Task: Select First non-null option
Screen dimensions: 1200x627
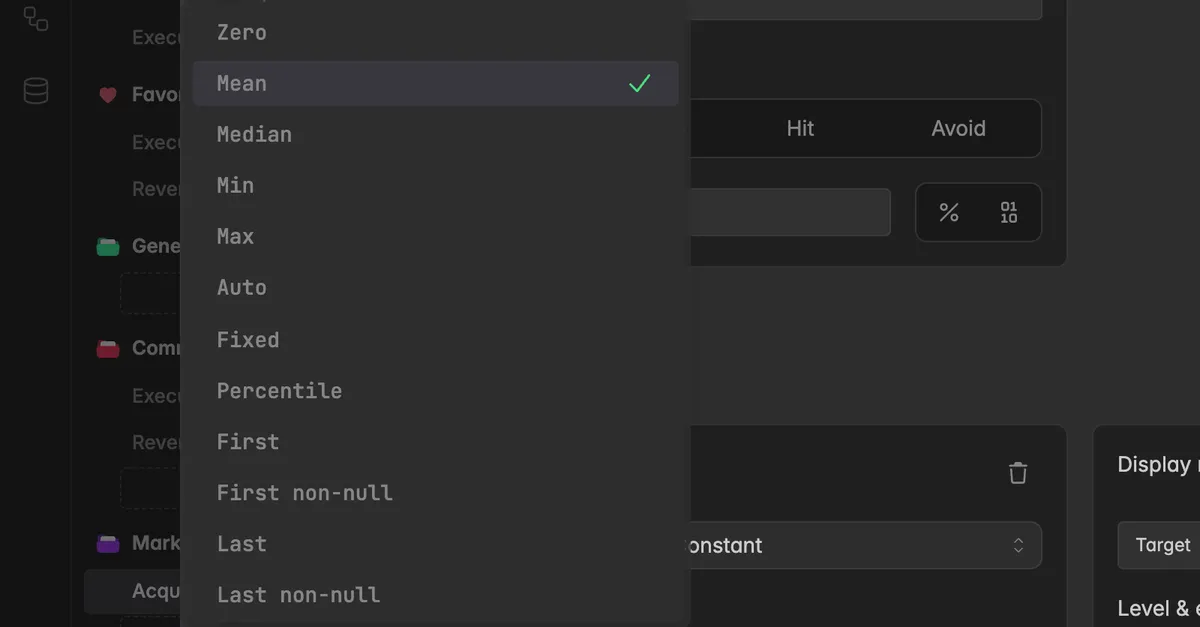Action: [435, 492]
